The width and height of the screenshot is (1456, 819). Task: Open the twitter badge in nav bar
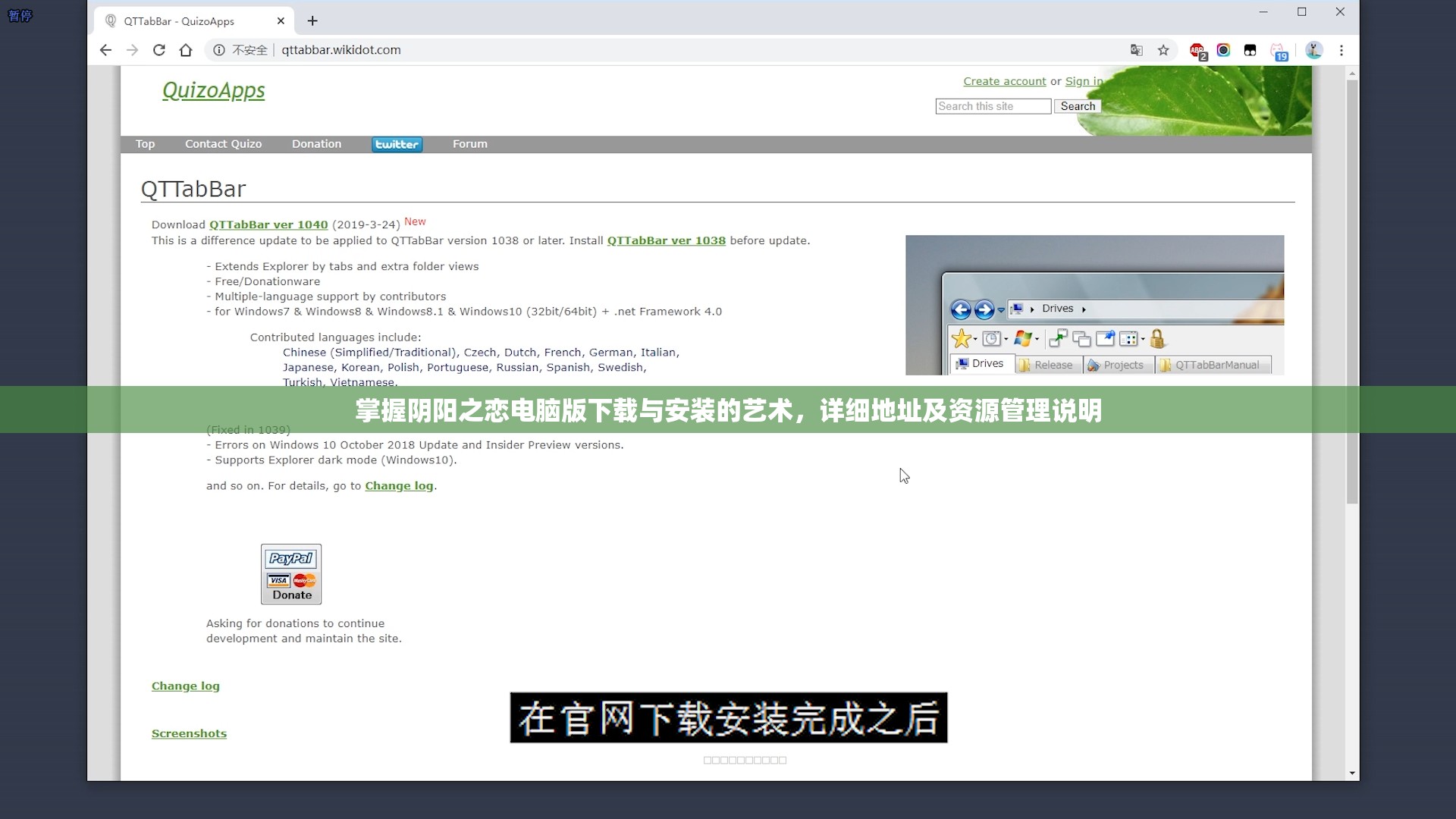[x=397, y=144]
